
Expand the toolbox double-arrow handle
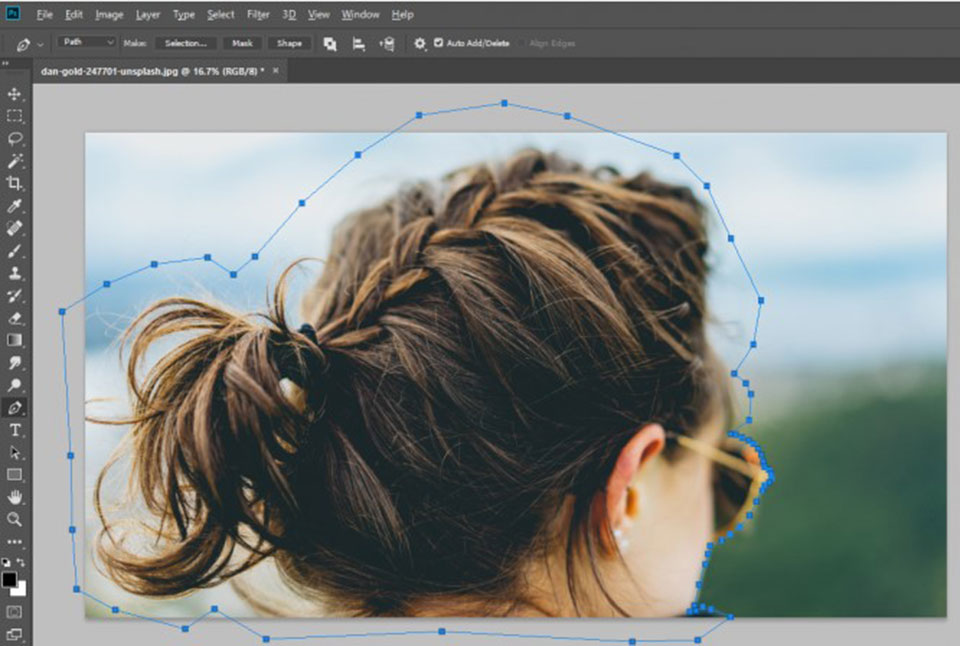point(5,63)
